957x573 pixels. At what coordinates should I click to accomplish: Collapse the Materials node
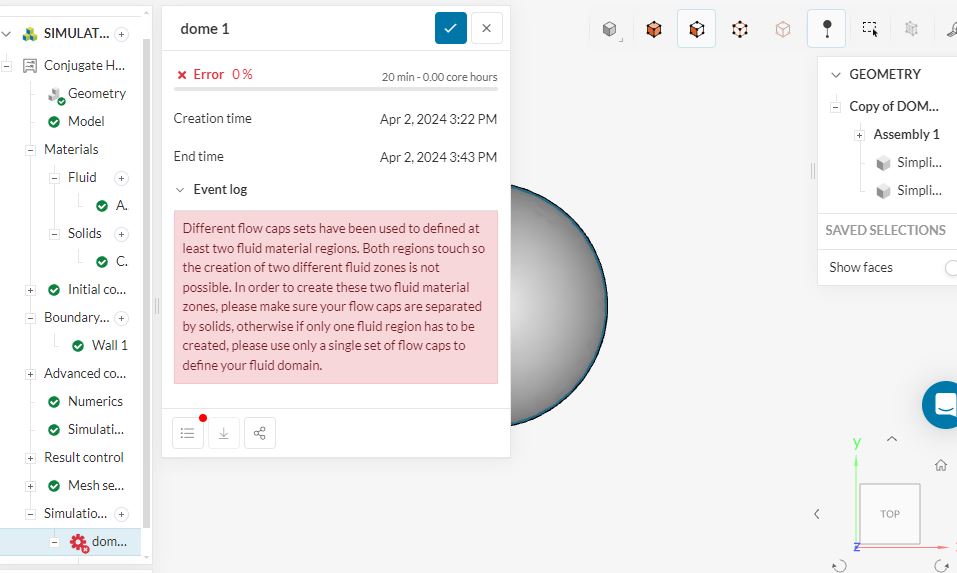[x=30, y=150]
